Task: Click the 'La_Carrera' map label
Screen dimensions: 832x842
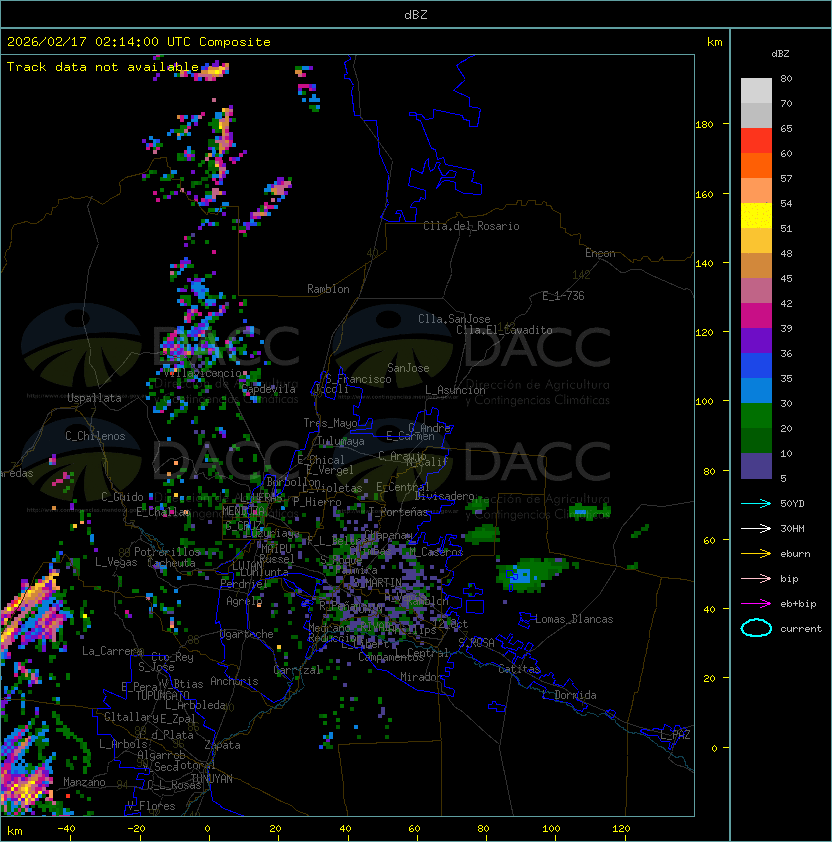Action: pyautogui.click(x=112, y=651)
